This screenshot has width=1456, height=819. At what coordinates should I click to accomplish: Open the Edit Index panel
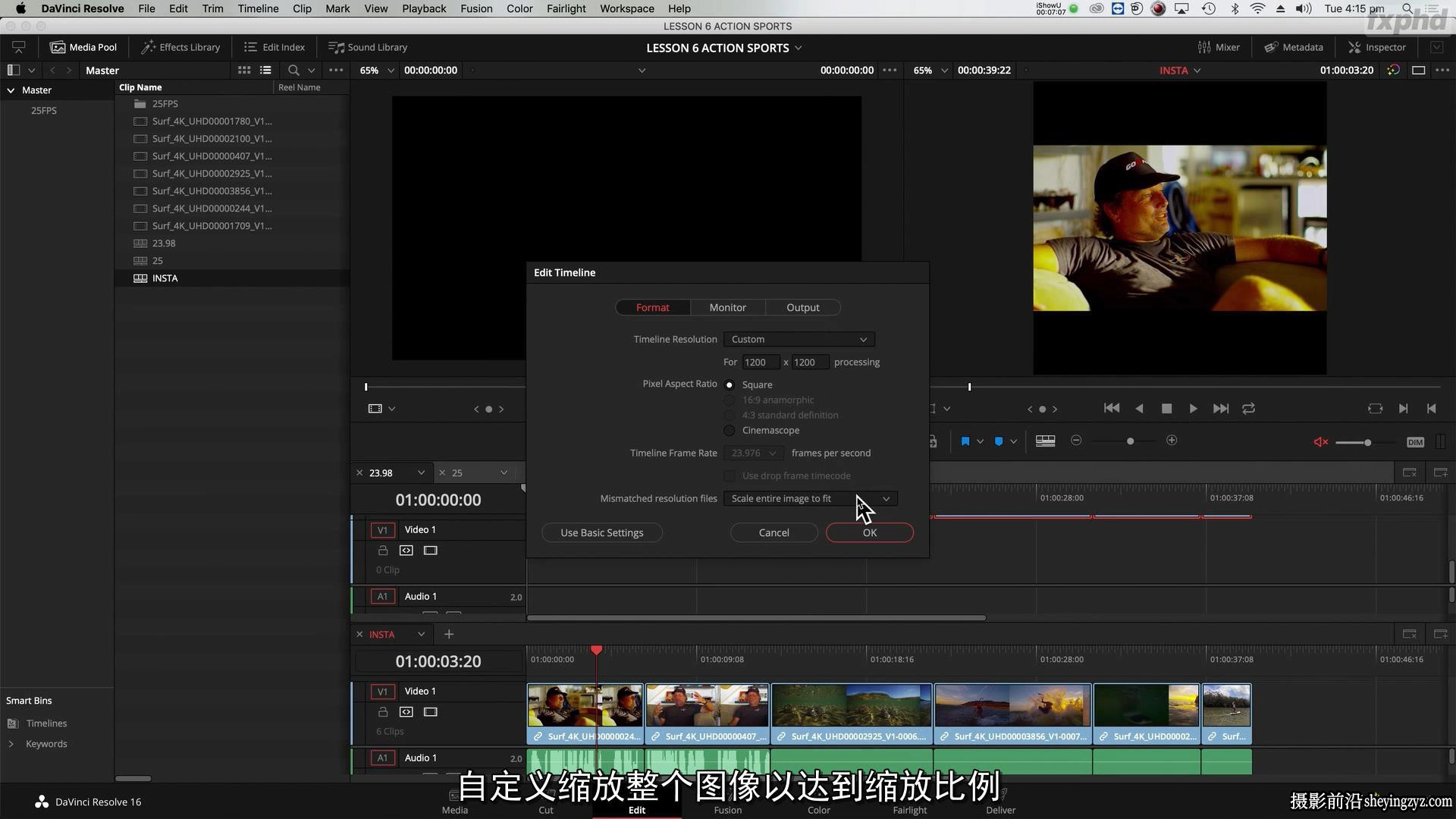point(275,47)
